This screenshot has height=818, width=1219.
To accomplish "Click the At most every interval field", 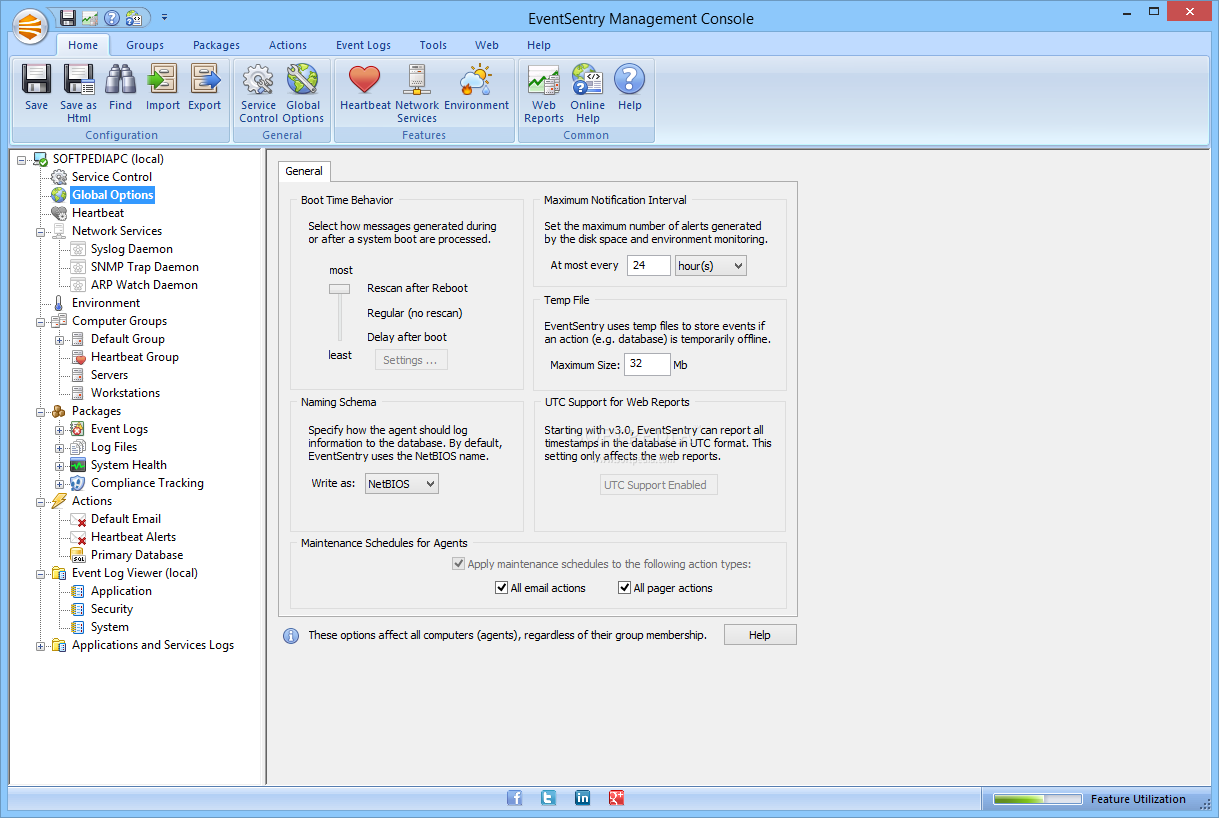I will [x=649, y=265].
